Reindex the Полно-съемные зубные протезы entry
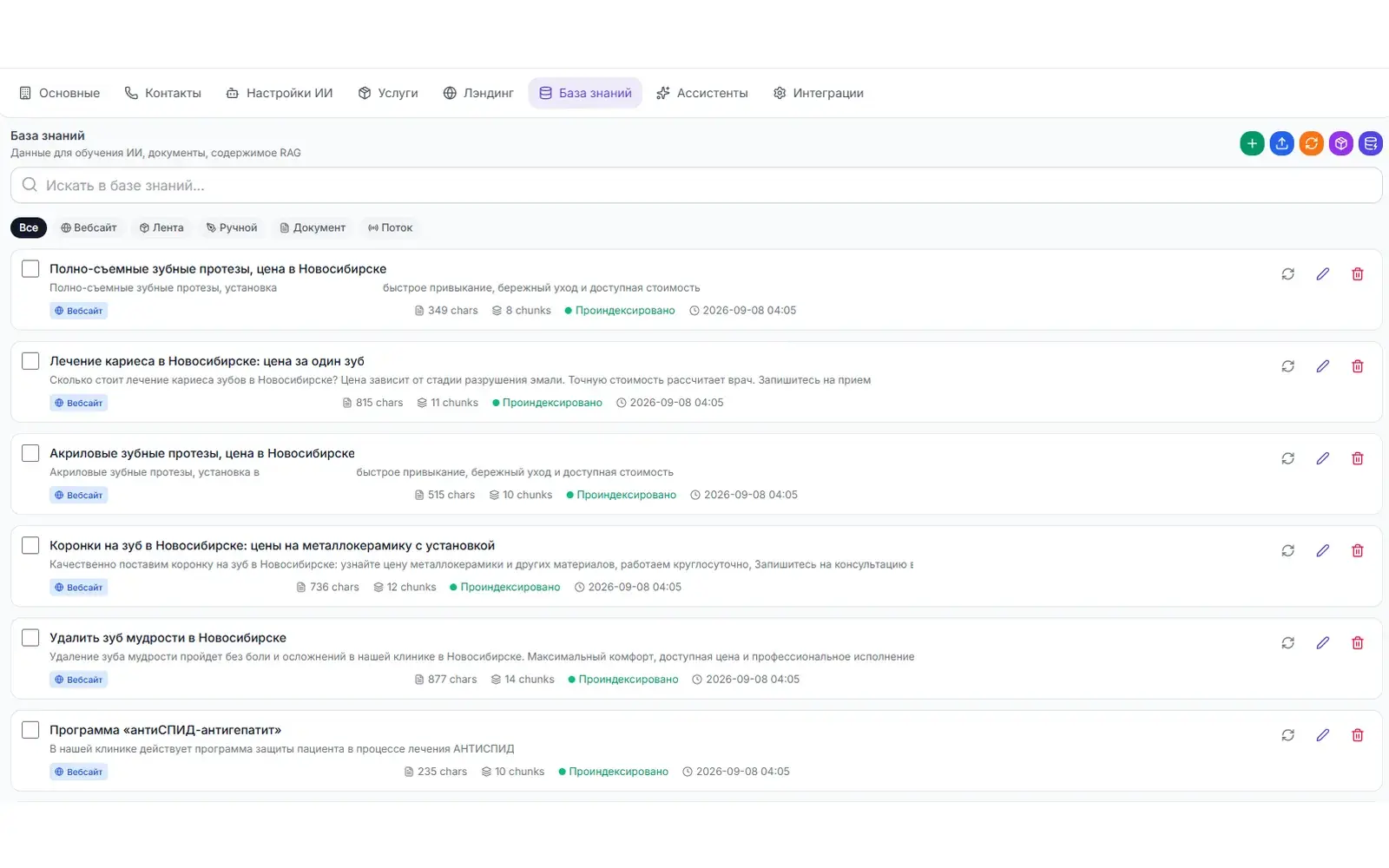 point(1288,274)
